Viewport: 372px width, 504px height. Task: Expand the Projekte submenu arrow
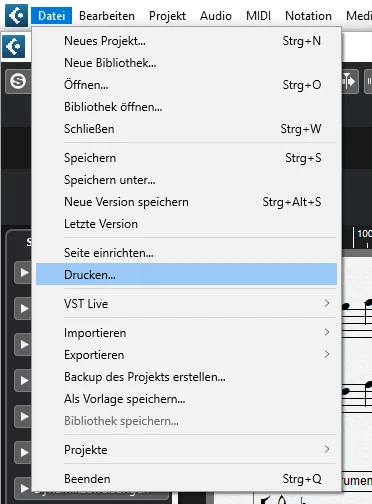(327, 449)
